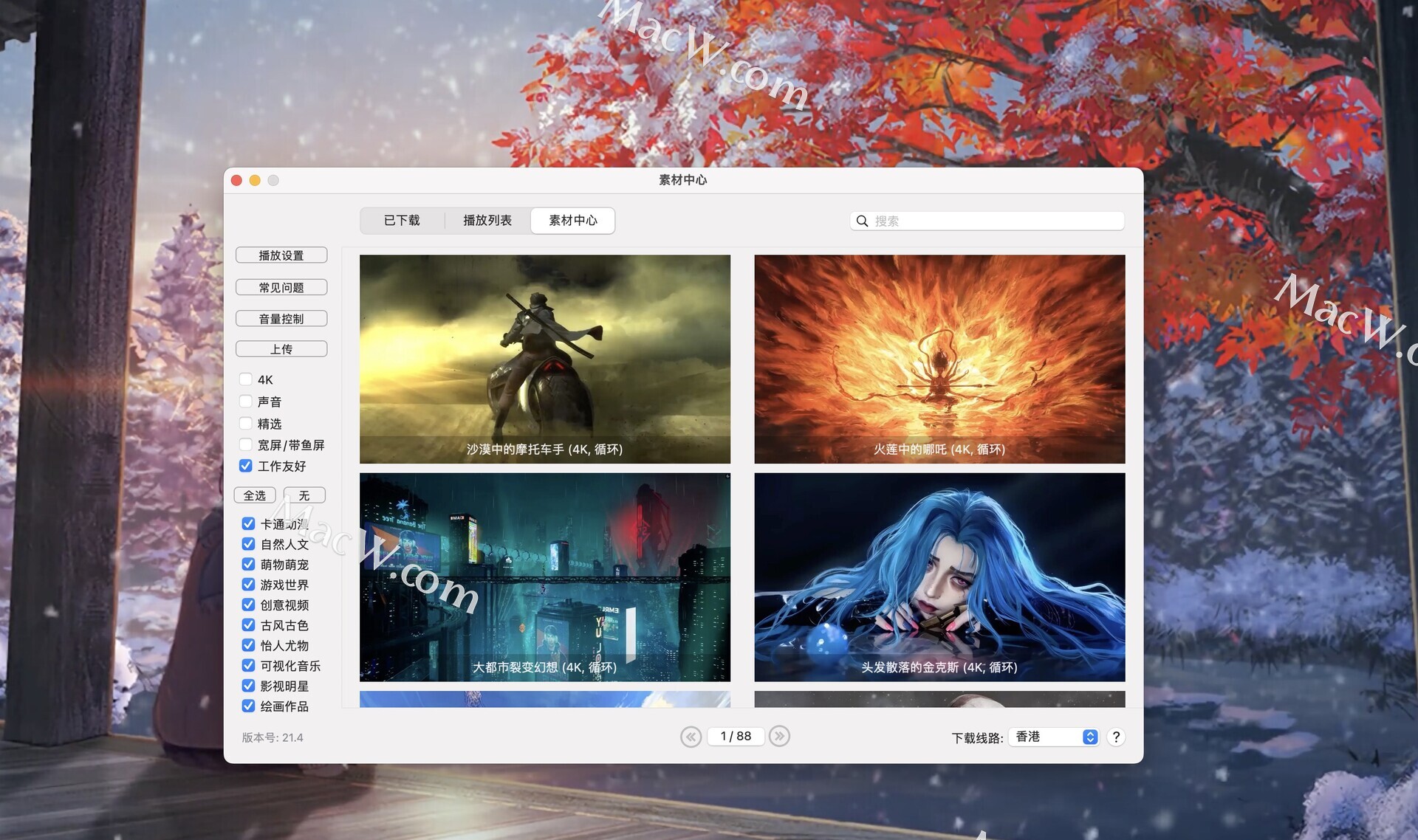This screenshot has width=1418, height=840.
Task: Click the page number field 1 / 88
Action: click(x=736, y=737)
